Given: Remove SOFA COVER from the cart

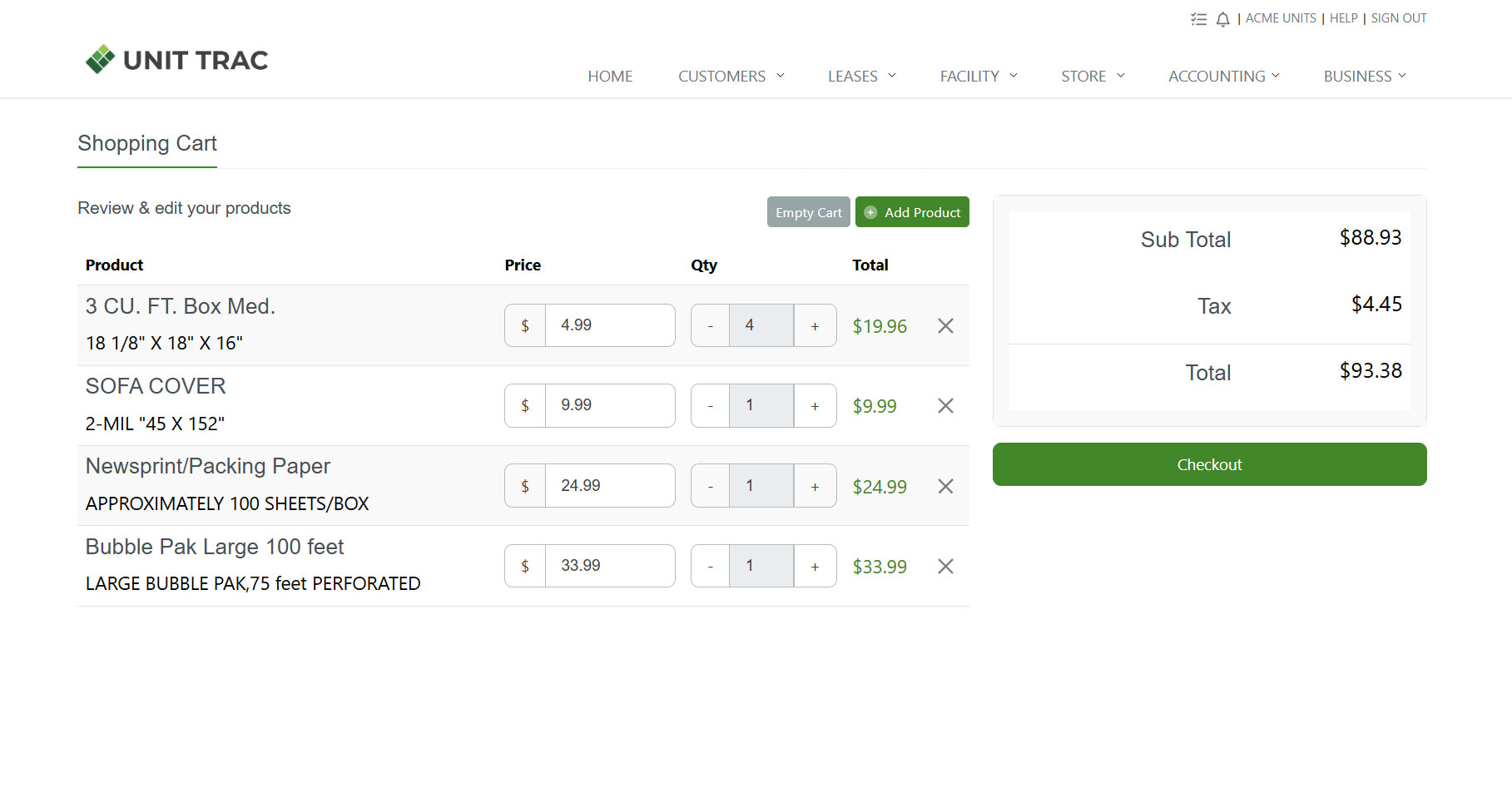Looking at the screenshot, I should [945, 406].
